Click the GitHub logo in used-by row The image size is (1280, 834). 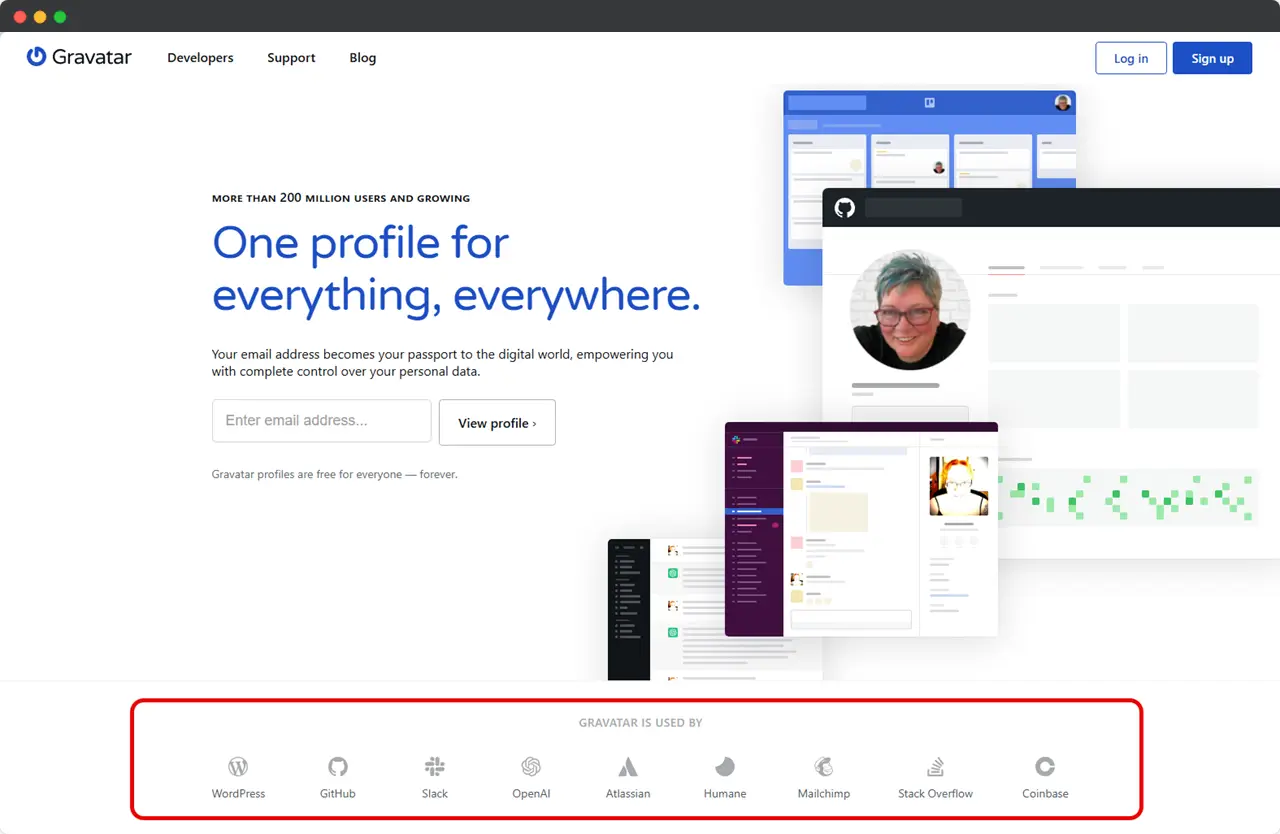coord(338,767)
